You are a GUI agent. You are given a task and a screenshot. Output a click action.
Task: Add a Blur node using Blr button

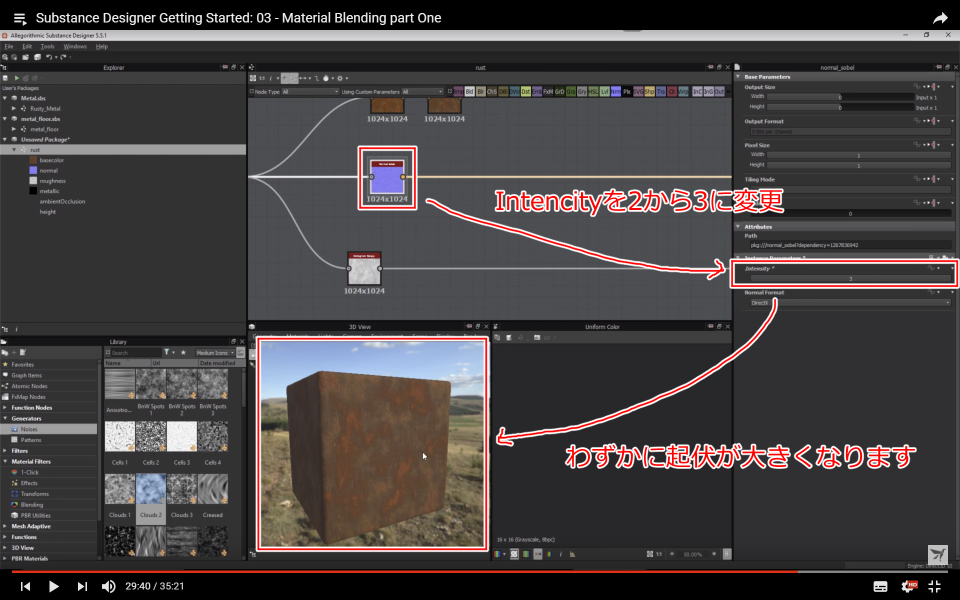(481, 91)
